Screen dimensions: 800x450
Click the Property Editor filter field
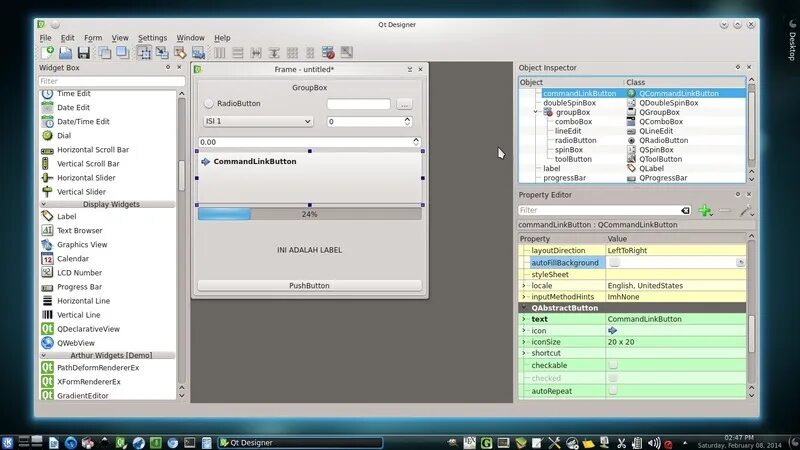click(x=604, y=210)
